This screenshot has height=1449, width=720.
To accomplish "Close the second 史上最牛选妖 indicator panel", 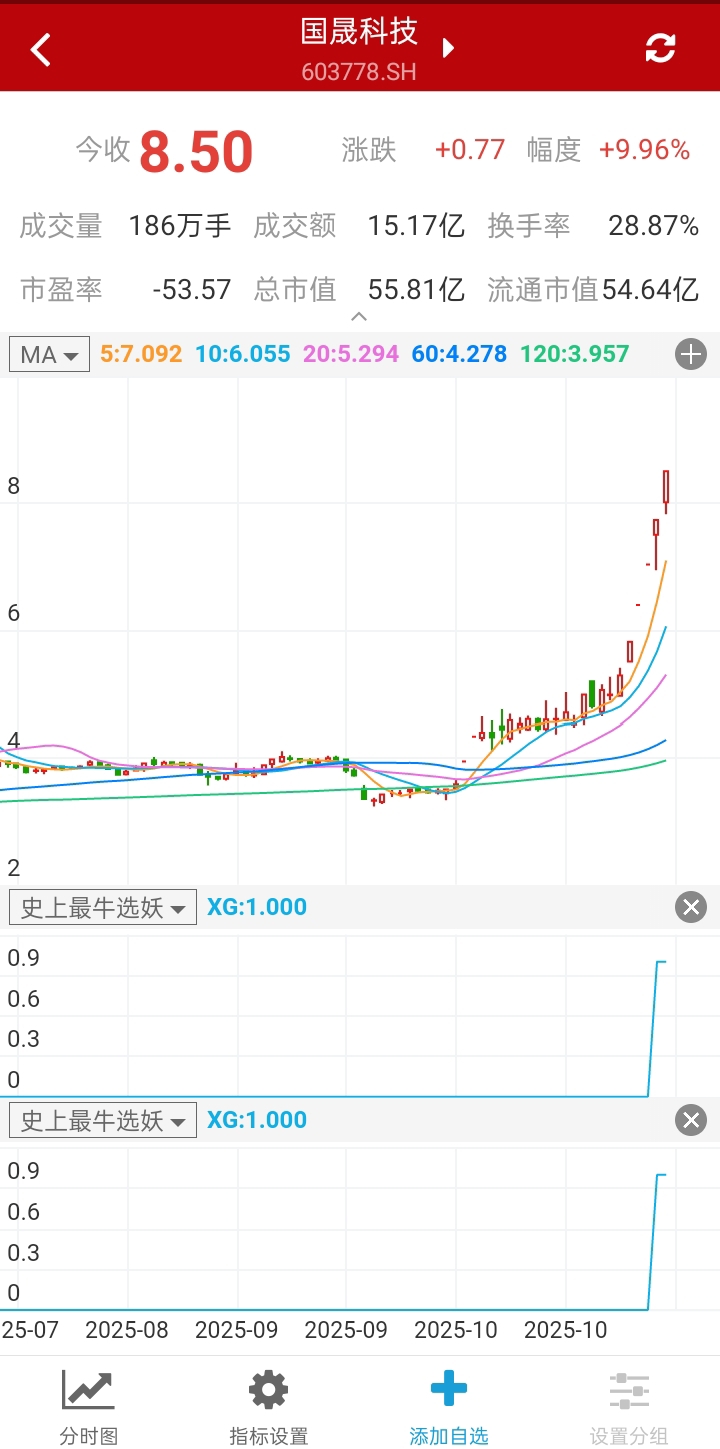I will pos(691,1120).
